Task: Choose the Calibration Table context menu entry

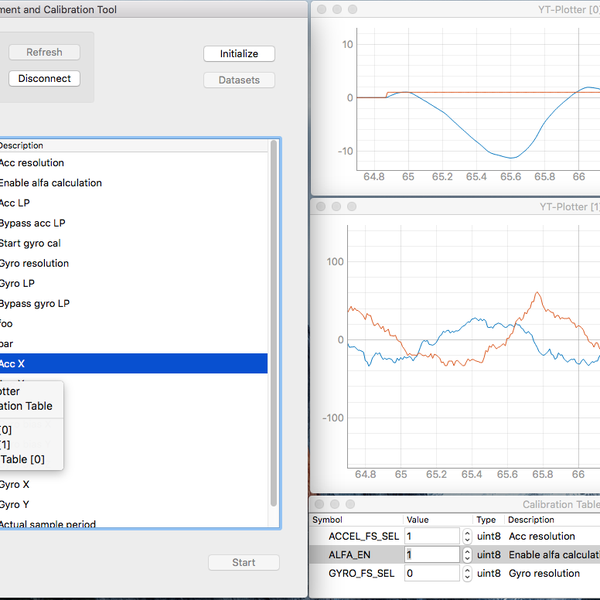Action: 26,406
